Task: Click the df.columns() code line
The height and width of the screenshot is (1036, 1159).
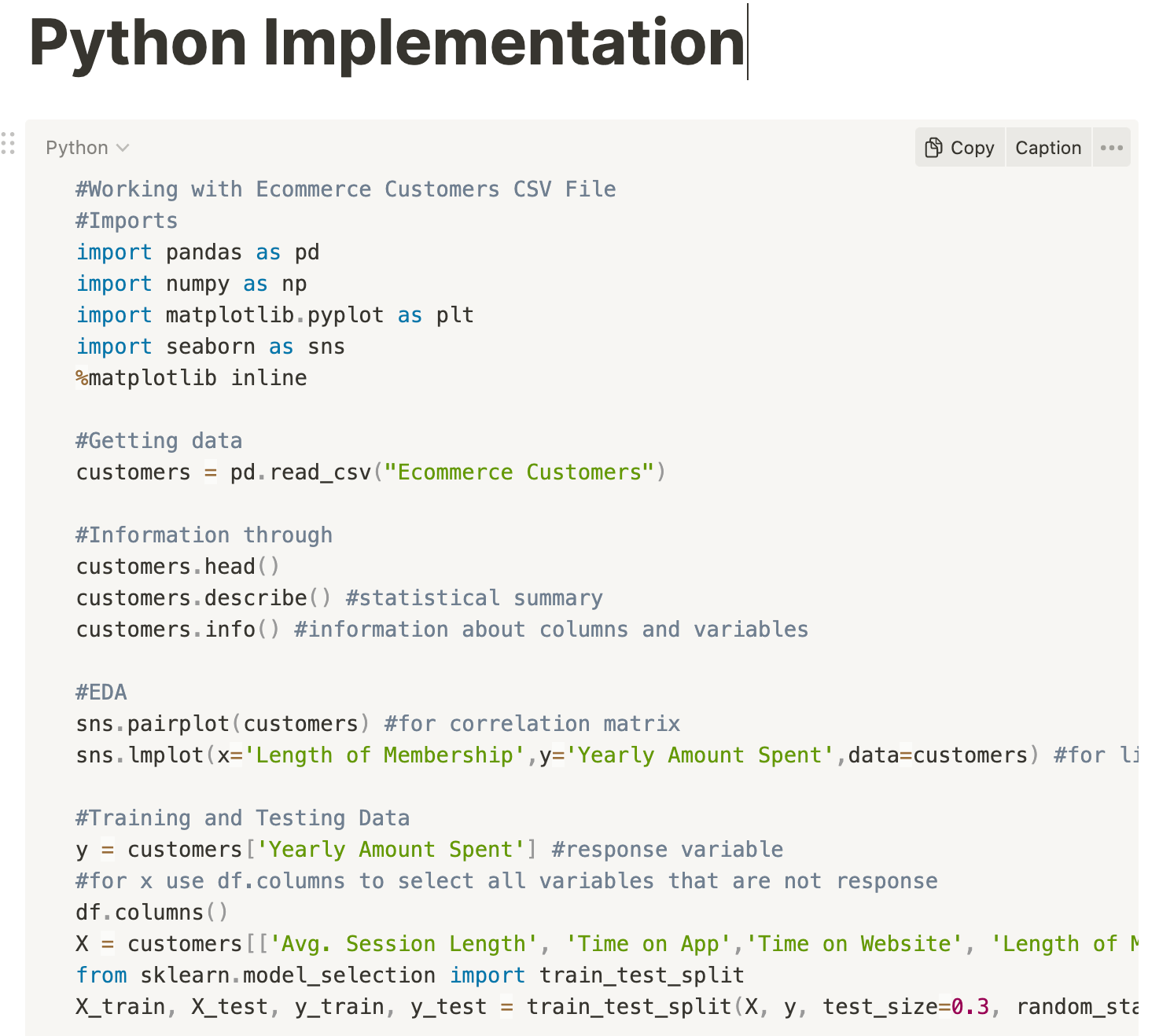Action: click(x=152, y=913)
